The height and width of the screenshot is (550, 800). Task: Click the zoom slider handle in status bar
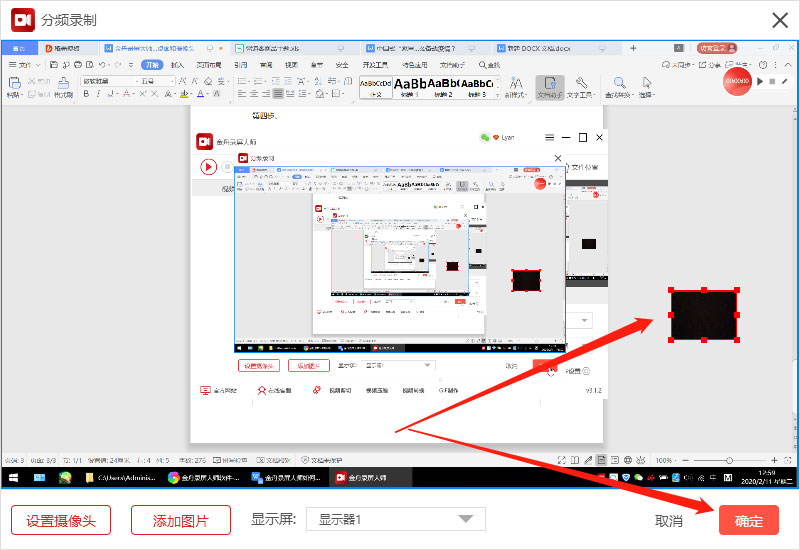click(729, 460)
